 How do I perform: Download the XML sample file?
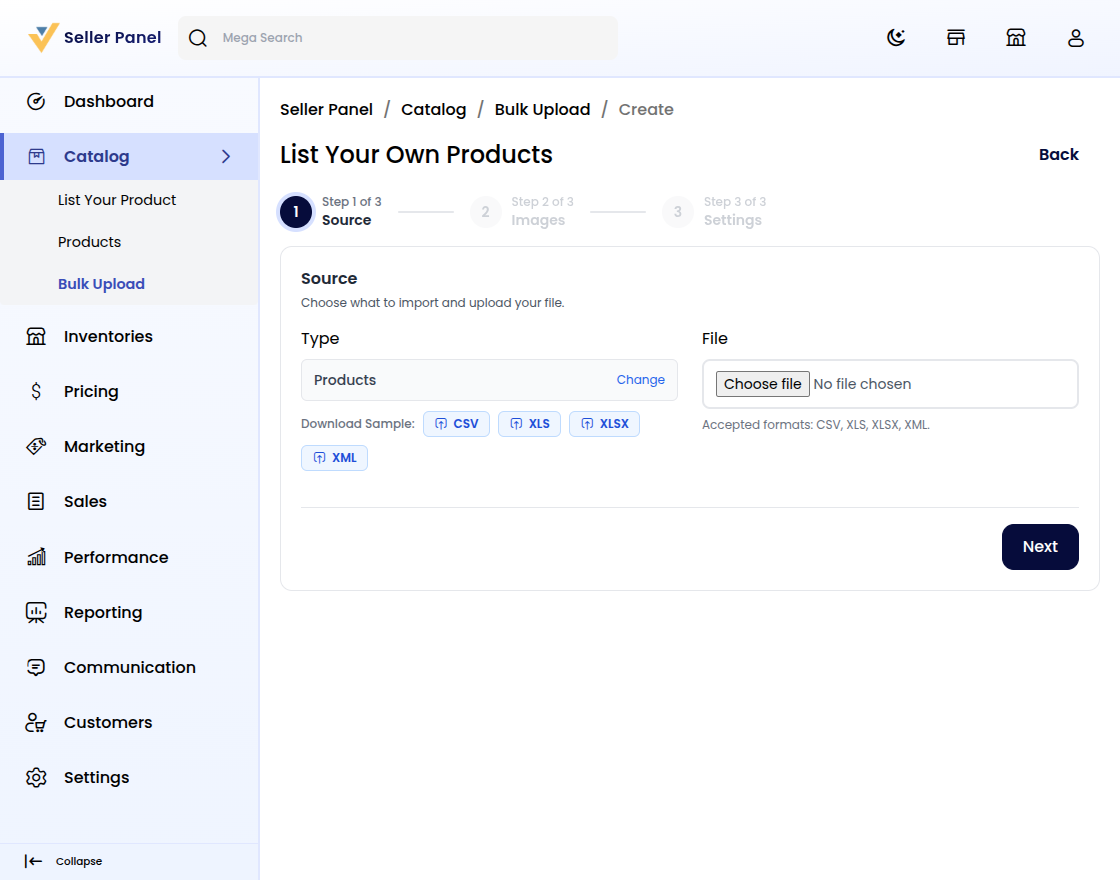pyautogui.click(x=334, y=458)
